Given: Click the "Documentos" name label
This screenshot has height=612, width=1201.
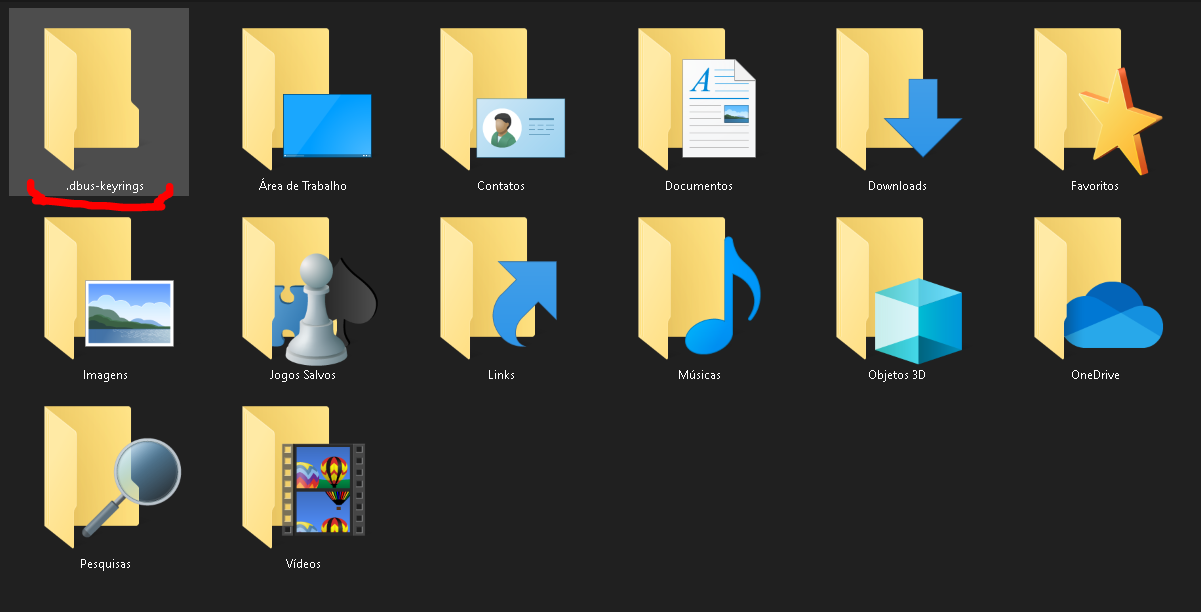Looking at the screenshot, I should point(699,186).
